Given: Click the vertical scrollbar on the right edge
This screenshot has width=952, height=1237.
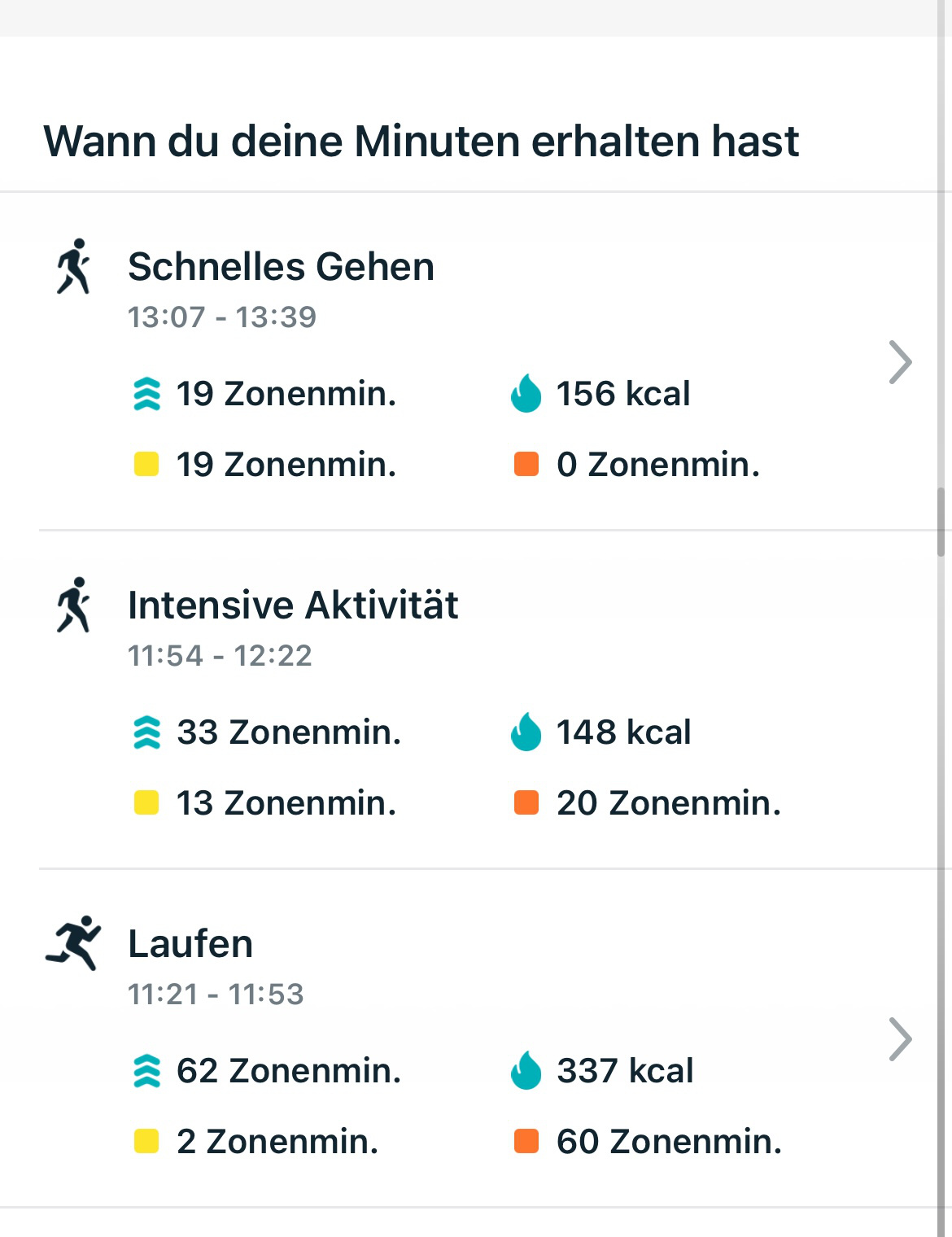Looking at the screenshot, I should [941, 521].
